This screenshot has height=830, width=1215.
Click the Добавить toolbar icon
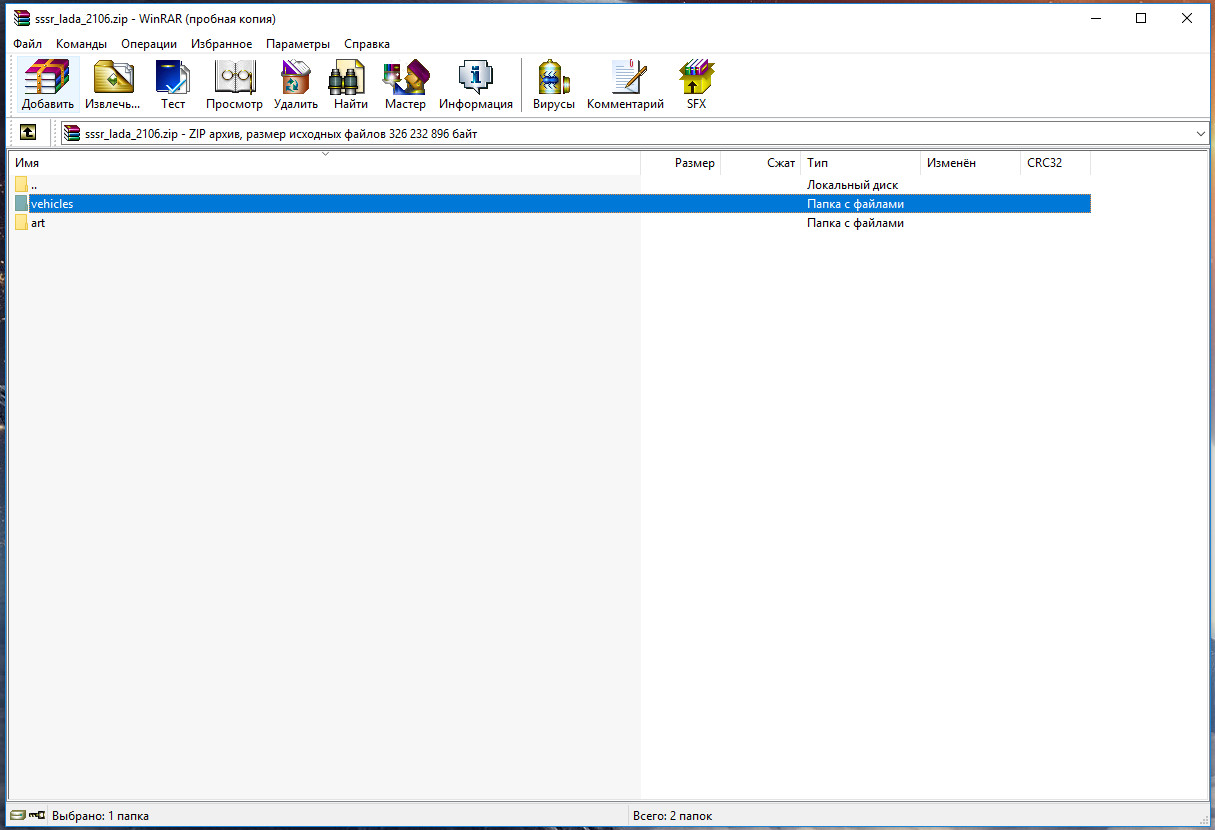[48, 85]
